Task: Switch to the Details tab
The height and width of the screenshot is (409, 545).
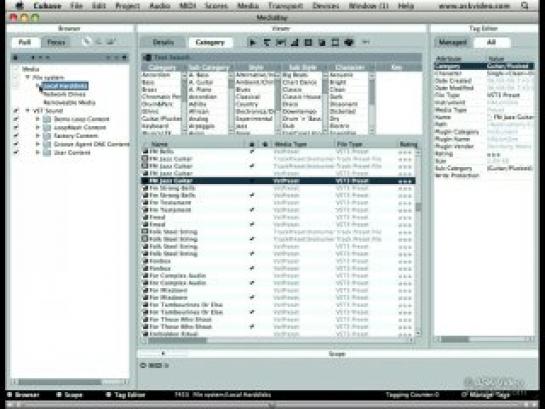Action: coord(163,42)
